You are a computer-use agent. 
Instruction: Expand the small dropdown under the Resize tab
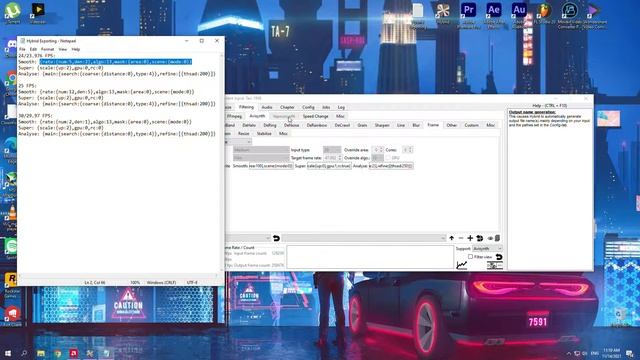point(238,142)
